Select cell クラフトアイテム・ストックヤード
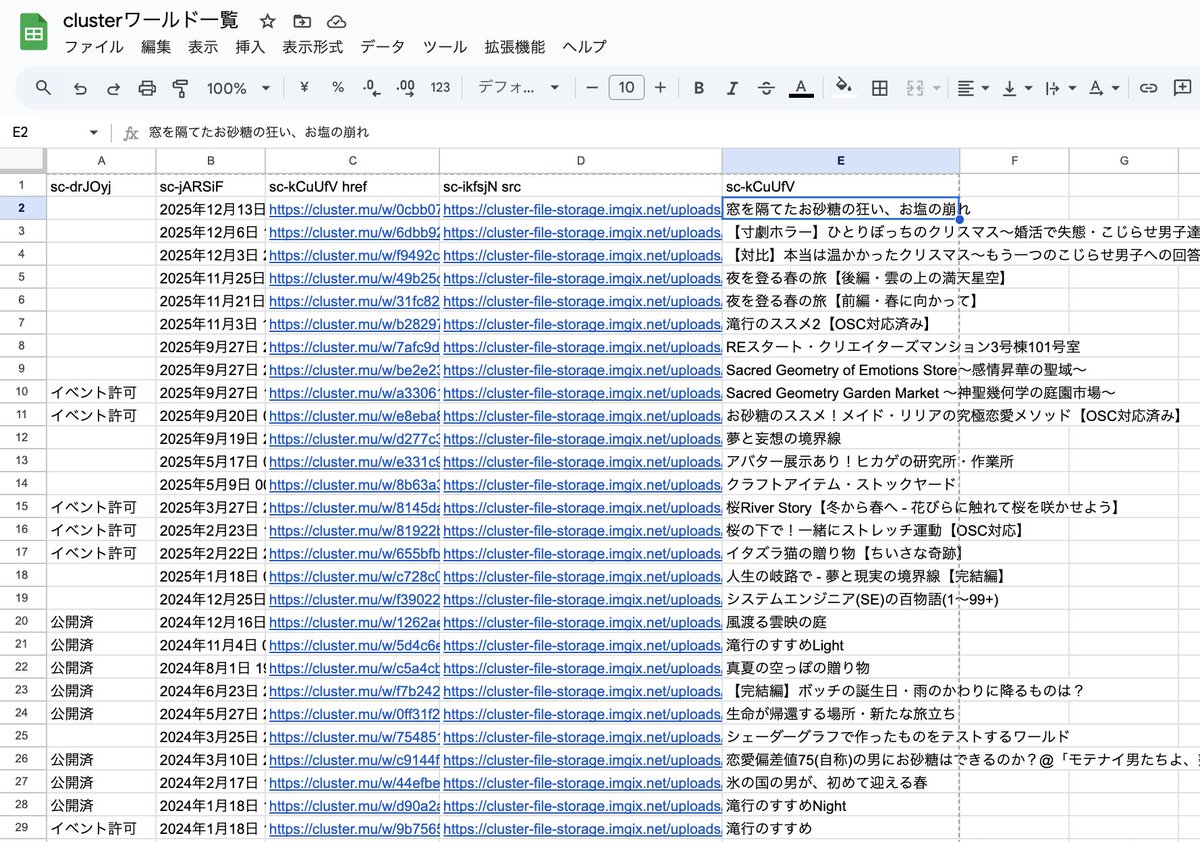This screenshot has height=842, width=1200. 840,484
